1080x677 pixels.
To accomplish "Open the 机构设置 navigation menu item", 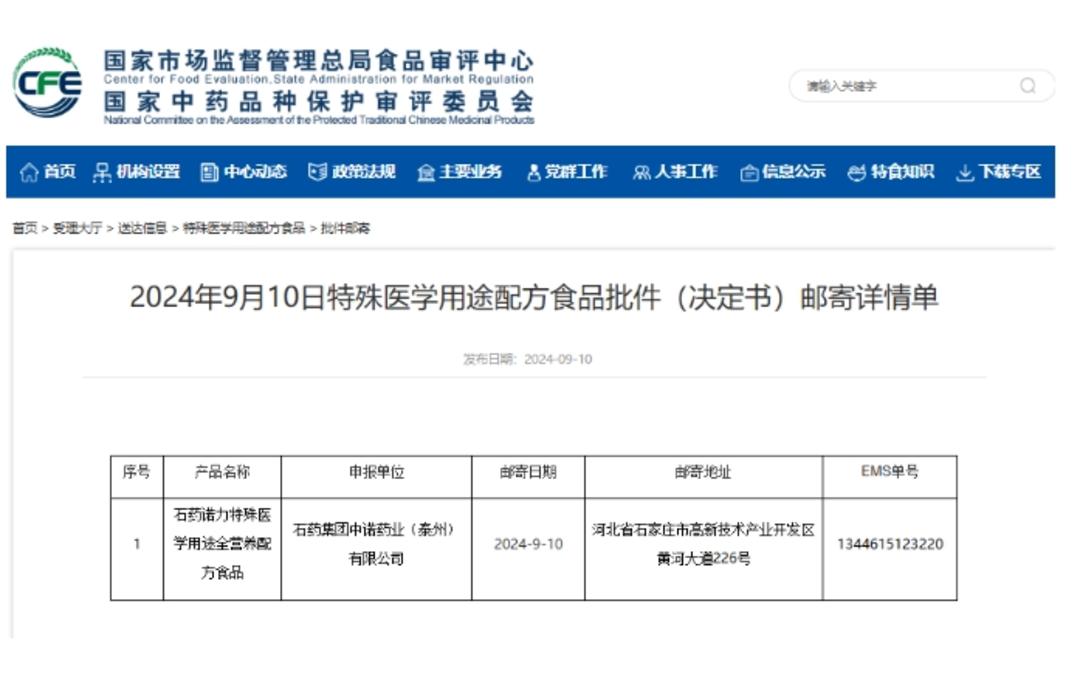I will (148, 171).
